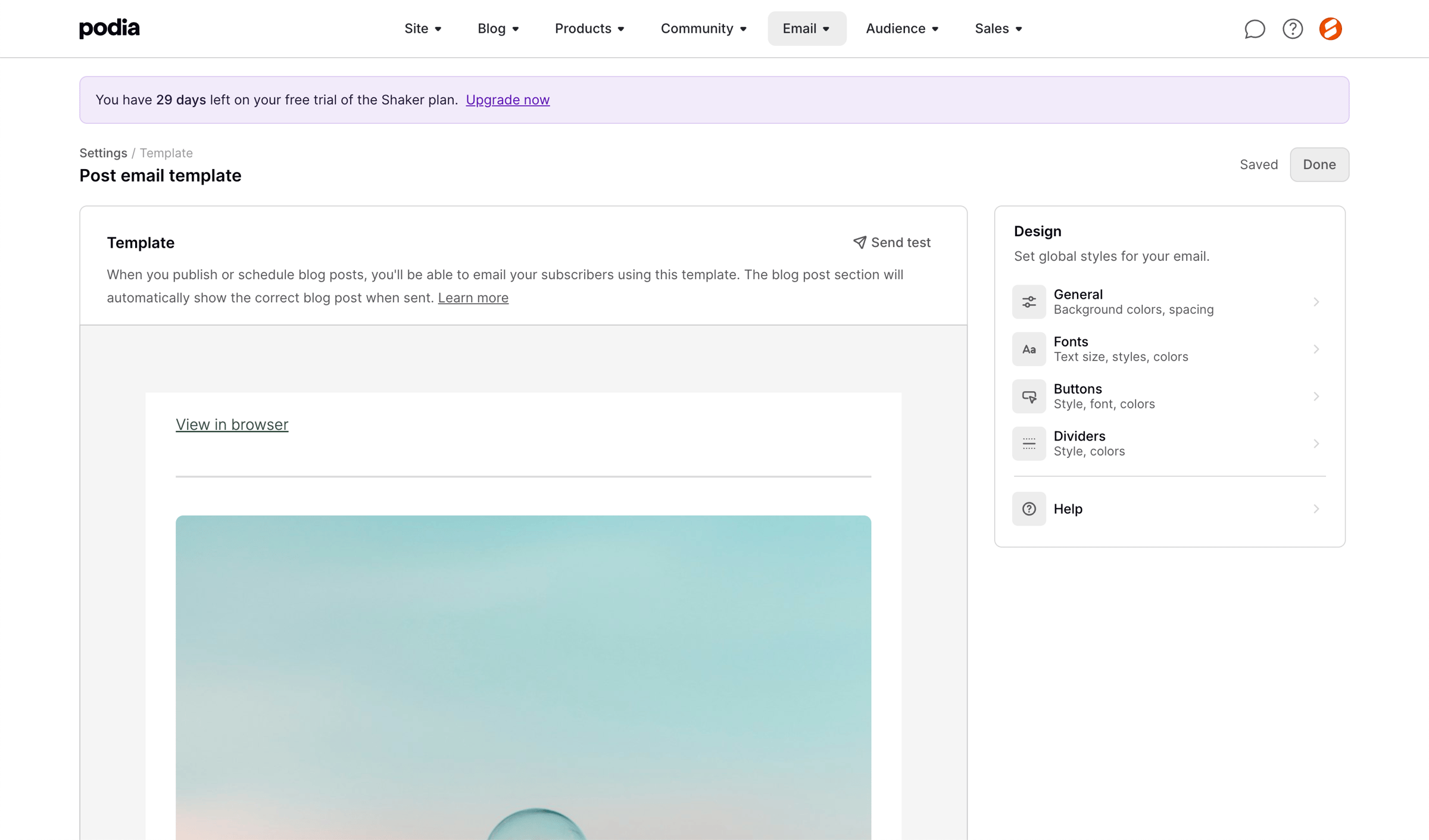Open the Email dropdown menu

coord(807,29)
